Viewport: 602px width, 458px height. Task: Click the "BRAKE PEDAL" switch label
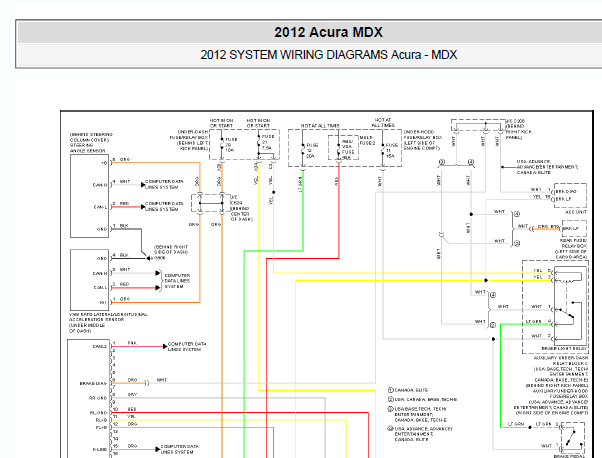pos(569,456)
